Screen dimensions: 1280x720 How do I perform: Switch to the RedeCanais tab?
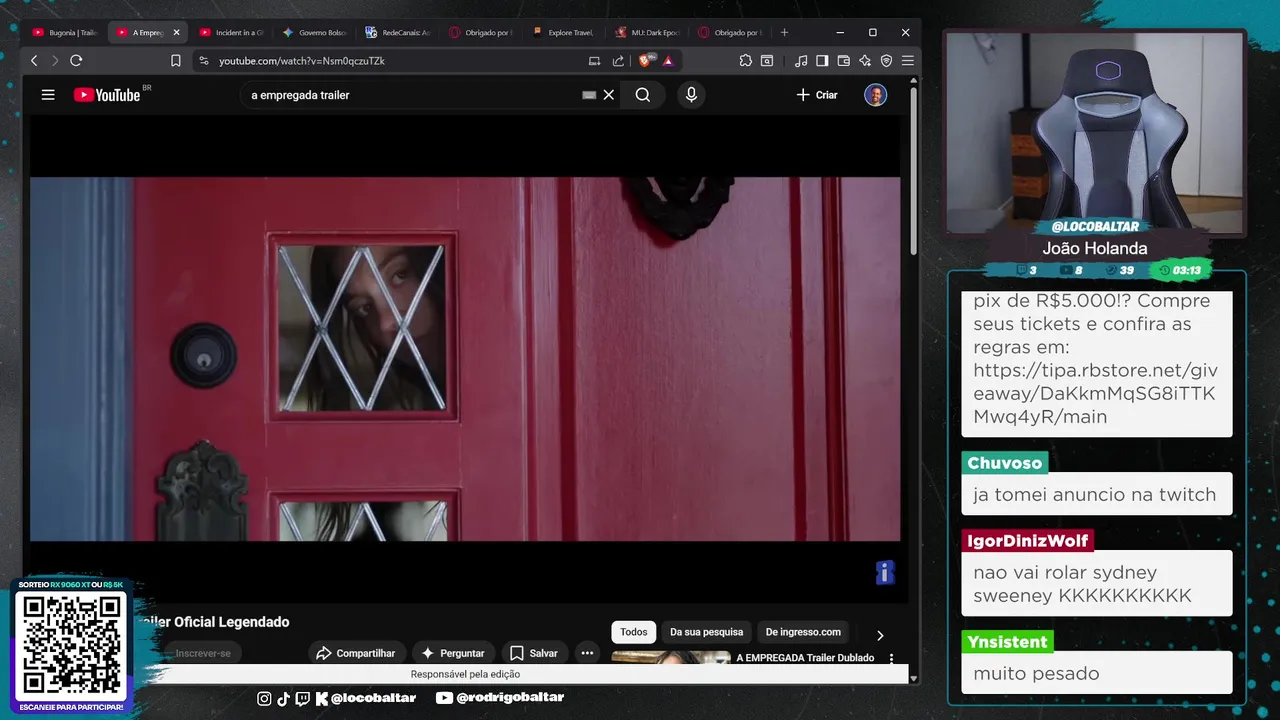pos(397,32)
